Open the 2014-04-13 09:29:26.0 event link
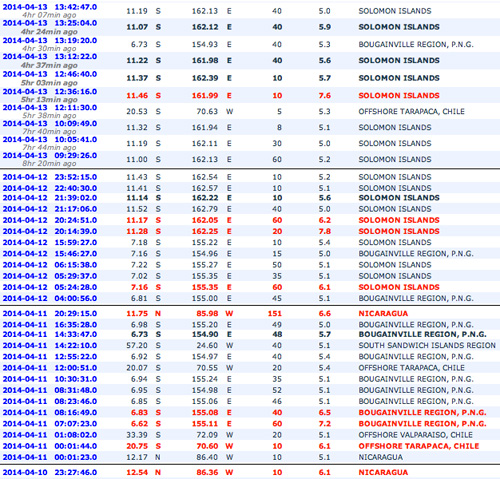Viewport: 500px width, 479px height. tap(50, 156)
